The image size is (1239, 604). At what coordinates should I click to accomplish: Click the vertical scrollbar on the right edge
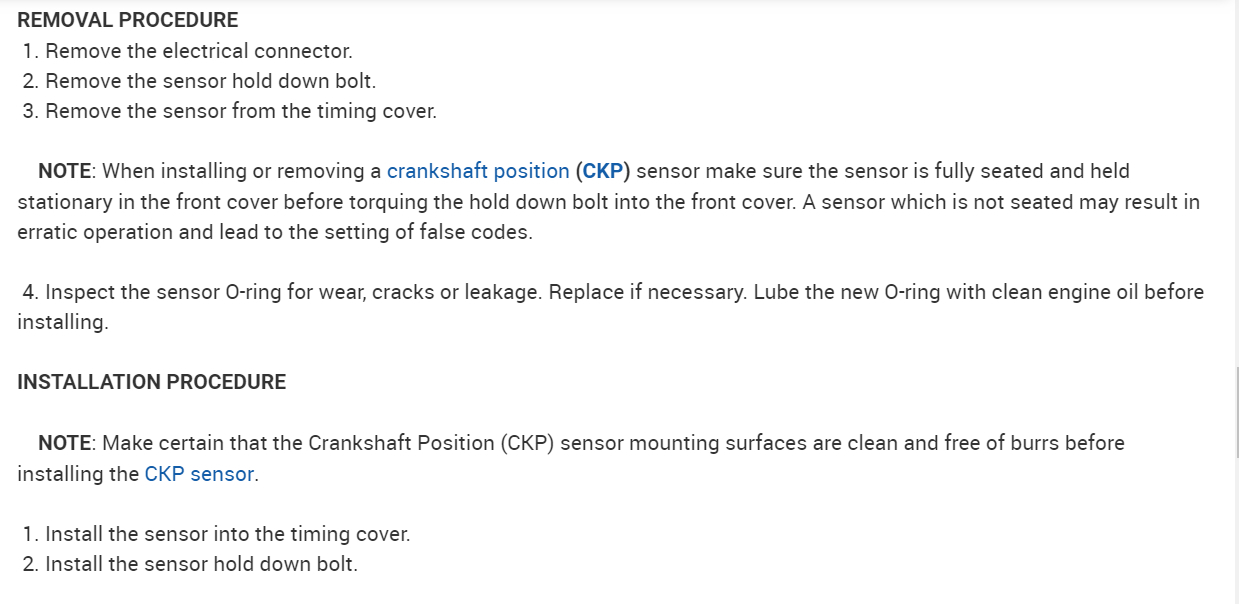click(1237, 410)
